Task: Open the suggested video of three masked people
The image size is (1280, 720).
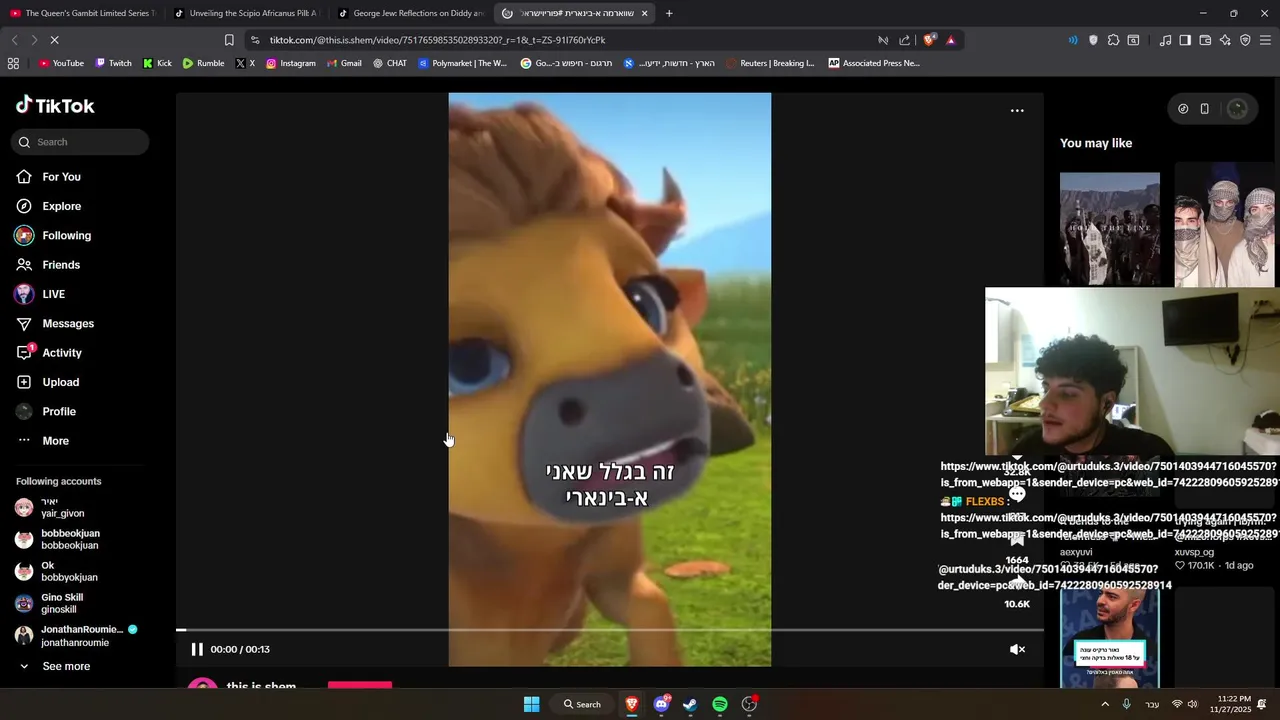Action: click(x=1224, y=225)
